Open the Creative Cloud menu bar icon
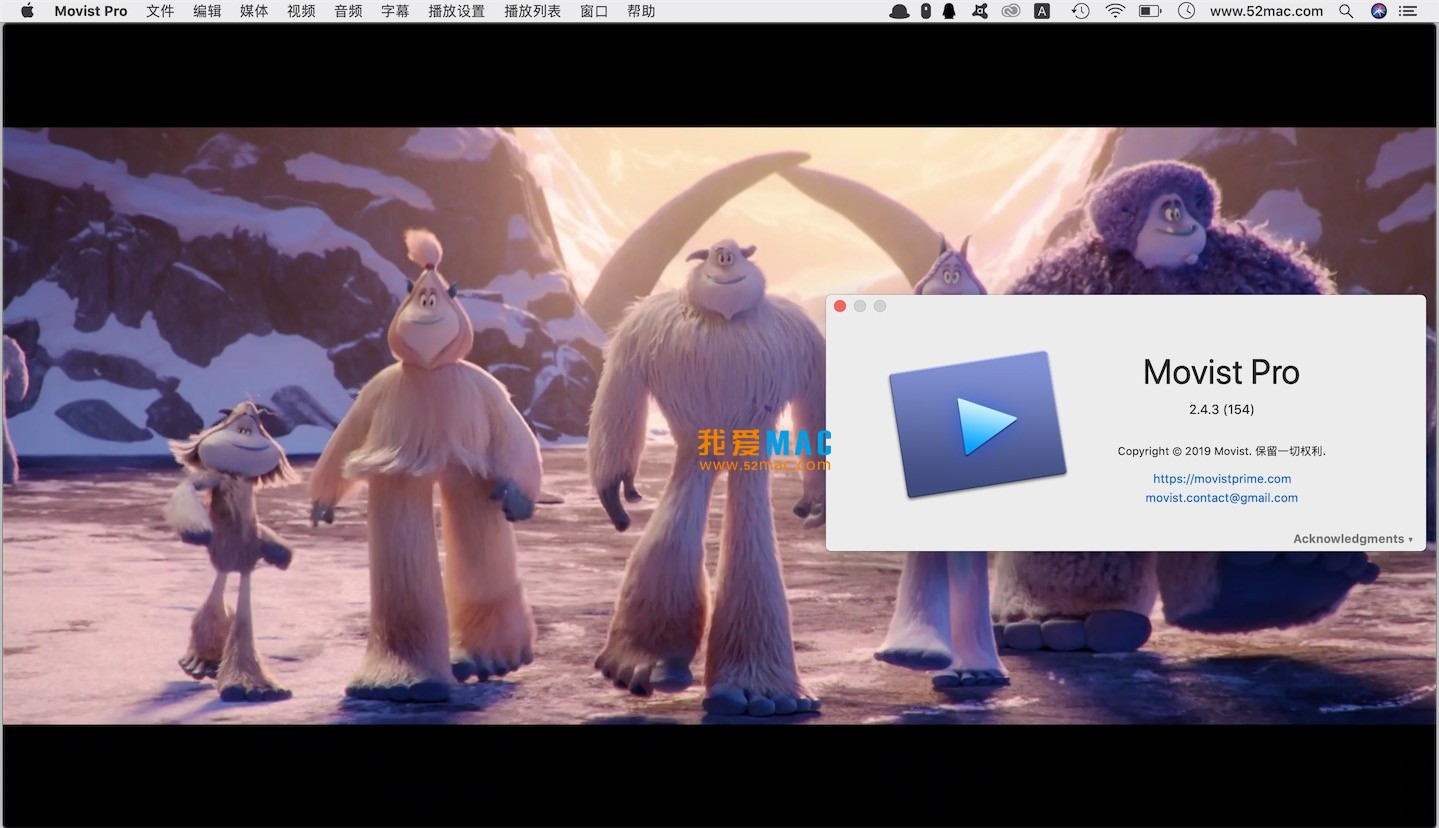The image size is (1439, 828). (1011, 11)
